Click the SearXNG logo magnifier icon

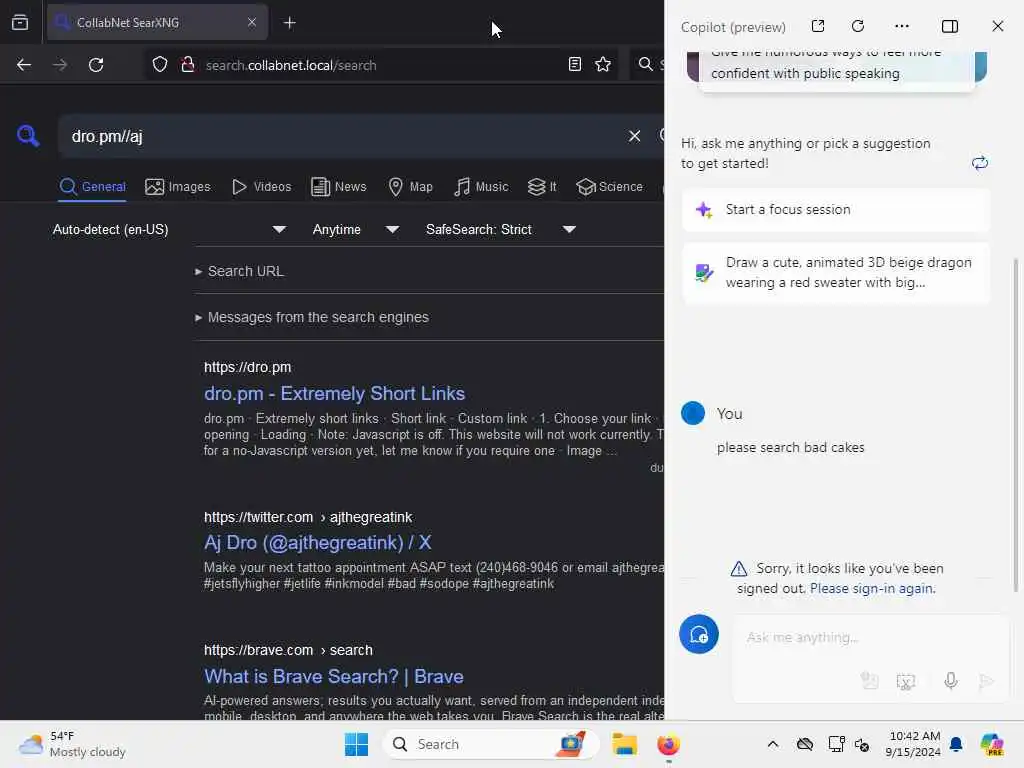point(28,136)
